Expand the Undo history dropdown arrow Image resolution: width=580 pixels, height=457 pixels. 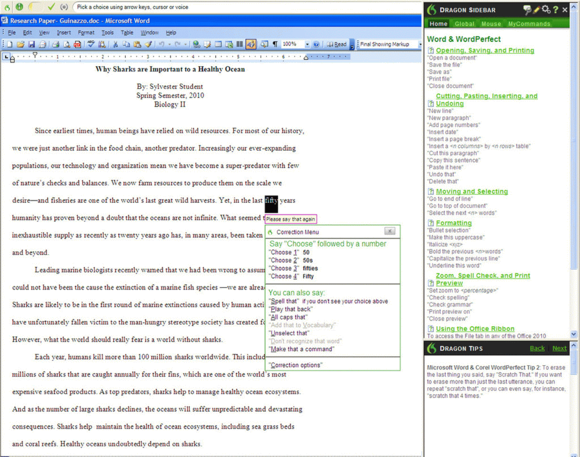(169, 44)
